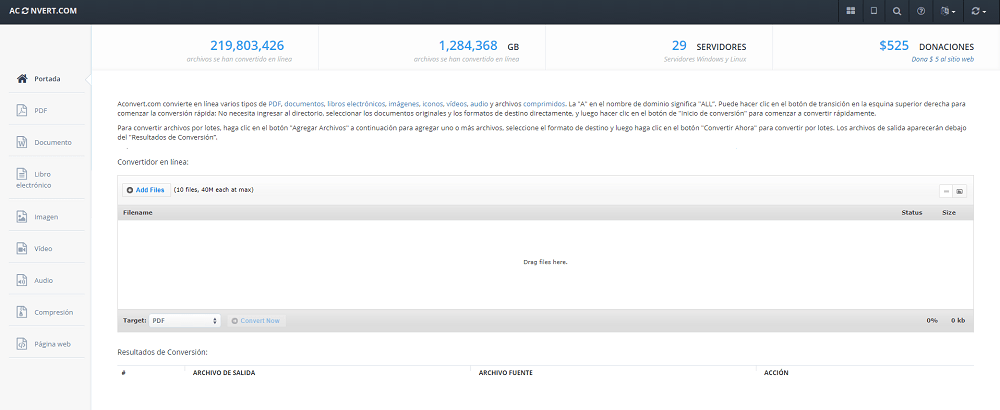Click the help question mark icon
This screenshot has width=1000, height=410.
point(921,11)
